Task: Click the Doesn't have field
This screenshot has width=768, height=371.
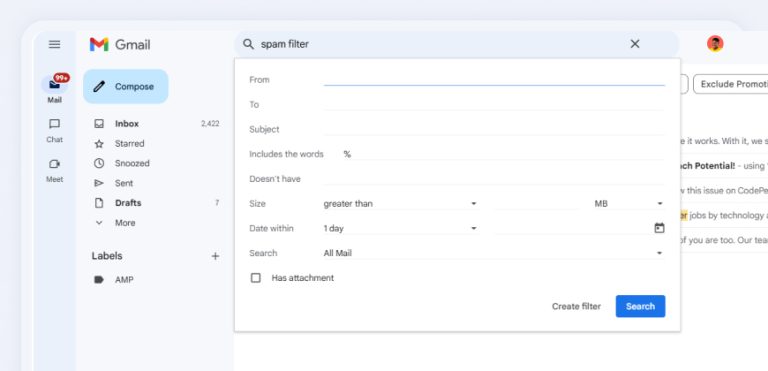Action: point(494,179)
